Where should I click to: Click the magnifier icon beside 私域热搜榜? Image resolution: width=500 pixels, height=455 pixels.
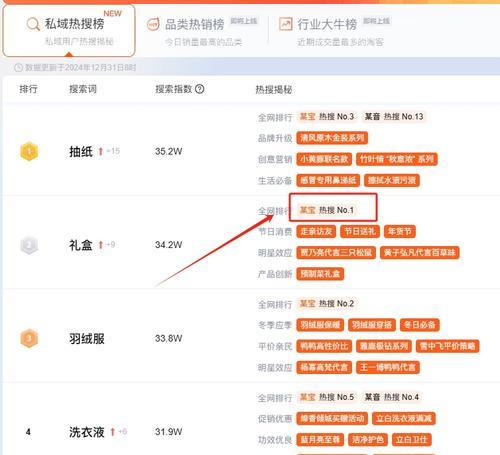[x=33, y=24]
